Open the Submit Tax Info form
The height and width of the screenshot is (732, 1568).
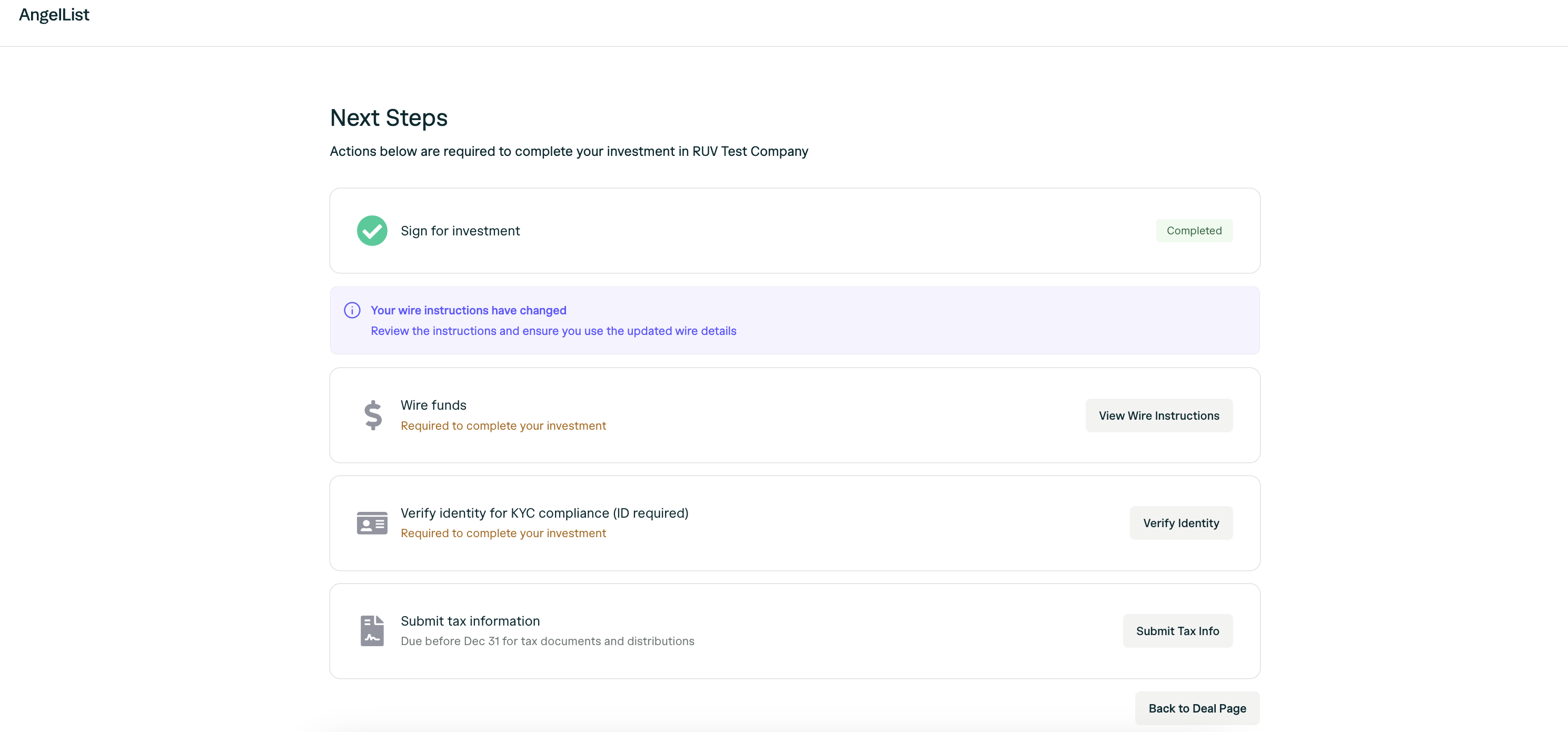[x=1177, y=631]
